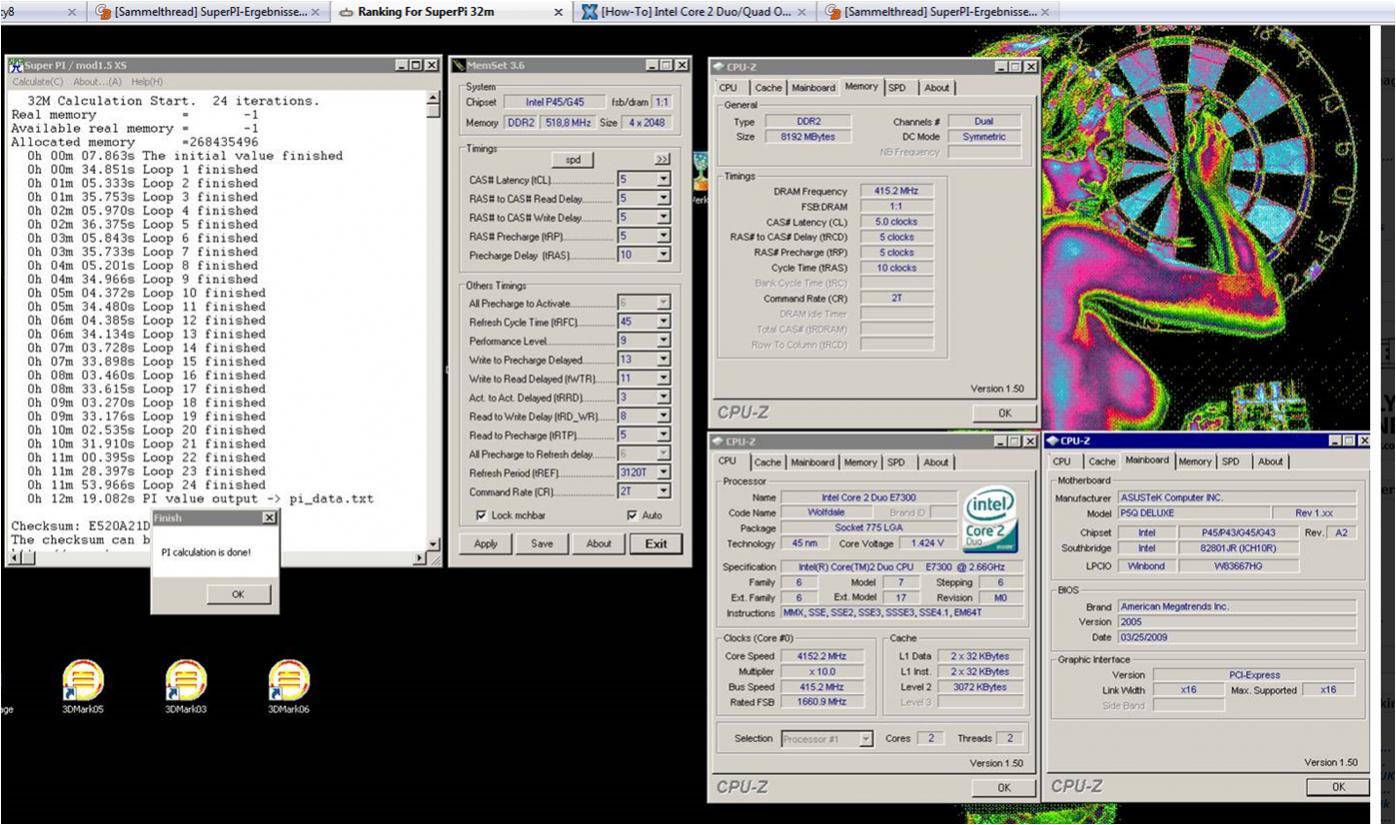Click OK in the CPU-Z Memory window
This screenshot has width=1396, height=825.
click(x=1004, y=412)
